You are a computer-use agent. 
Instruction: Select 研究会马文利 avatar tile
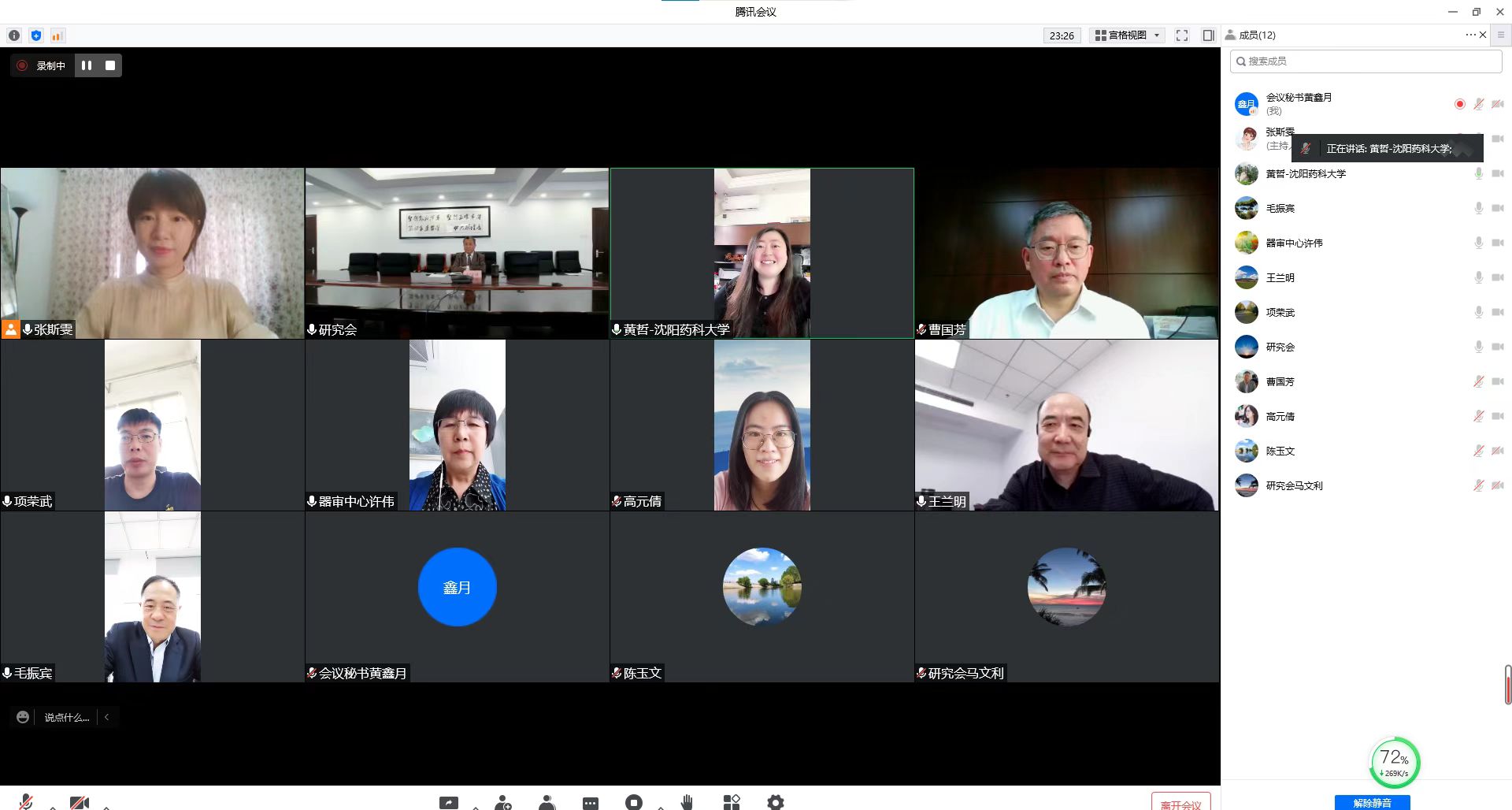tap(1067, 596)
